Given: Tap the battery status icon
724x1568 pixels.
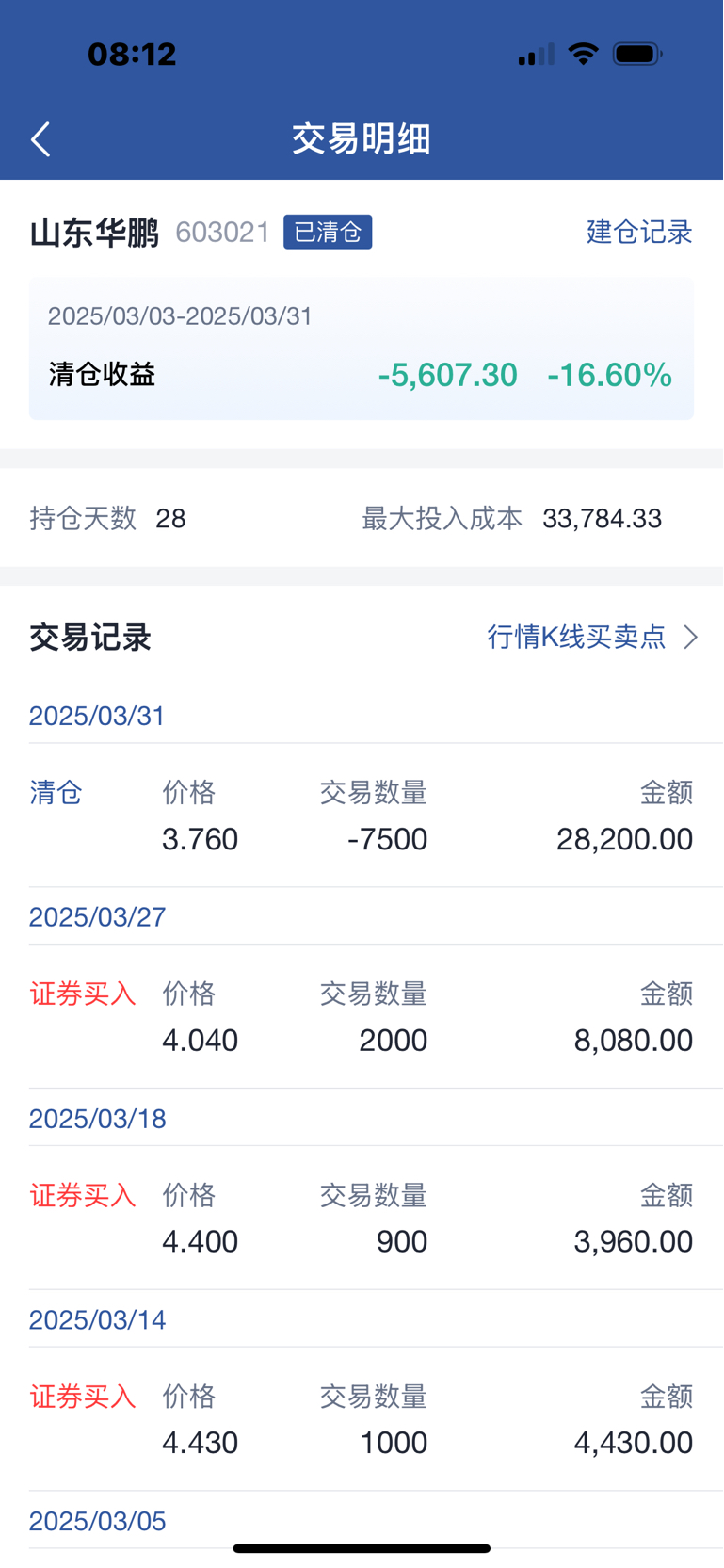Looking at the screenshot, I should (637, 54).
